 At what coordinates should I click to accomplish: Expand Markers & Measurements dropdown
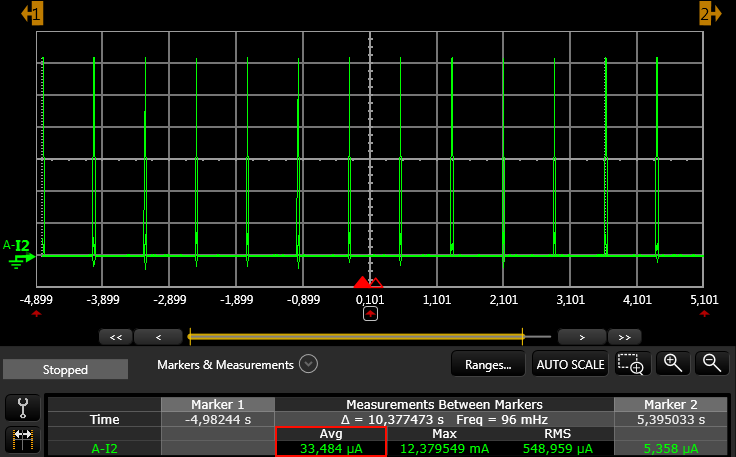click(308, 364)
